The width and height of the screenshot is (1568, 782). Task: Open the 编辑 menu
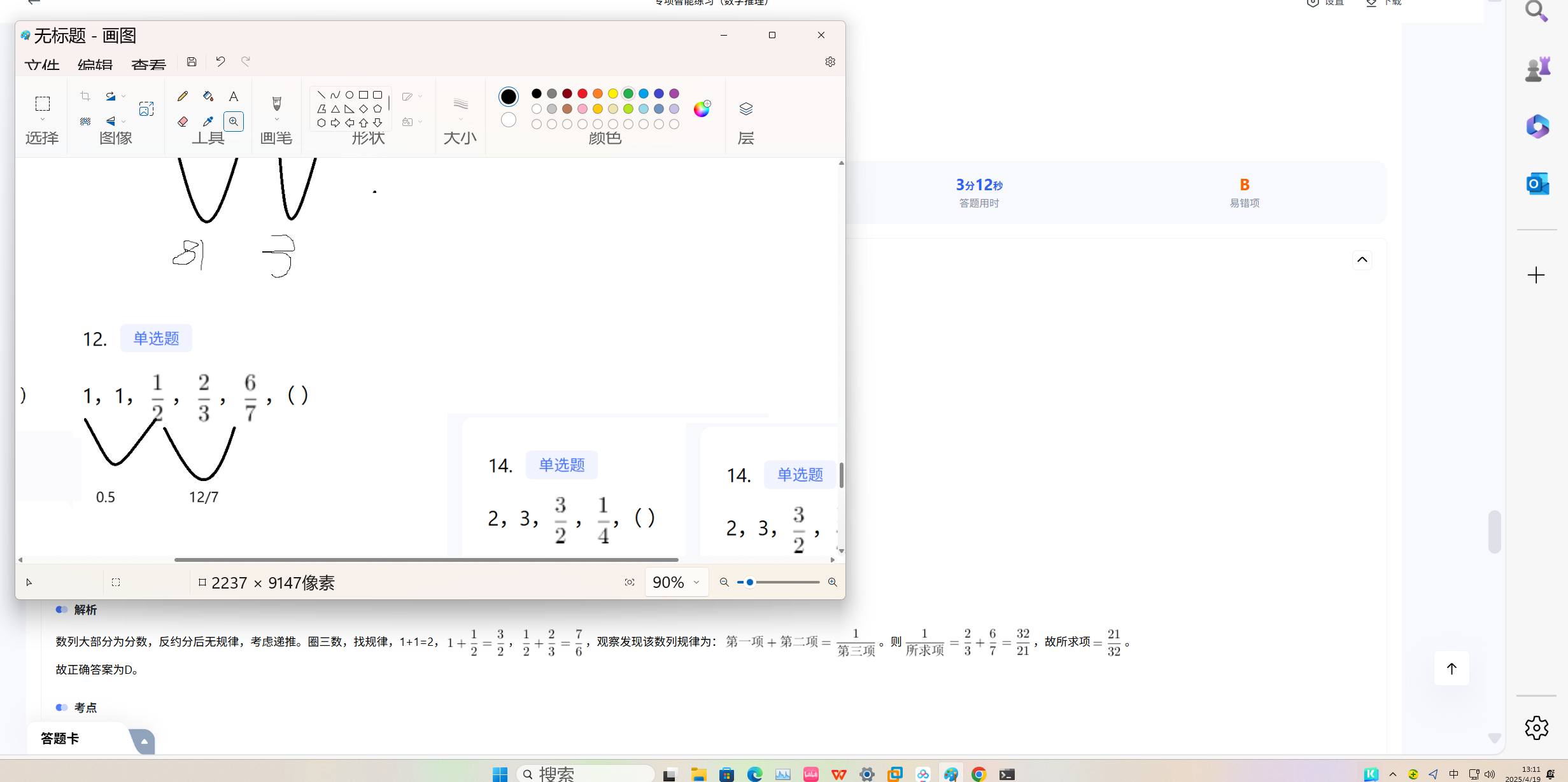point(95,65)
